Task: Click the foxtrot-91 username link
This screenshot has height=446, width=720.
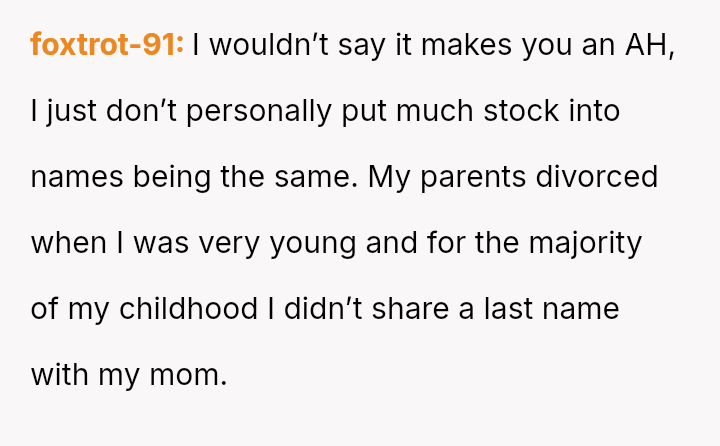Action: (107, 45)
